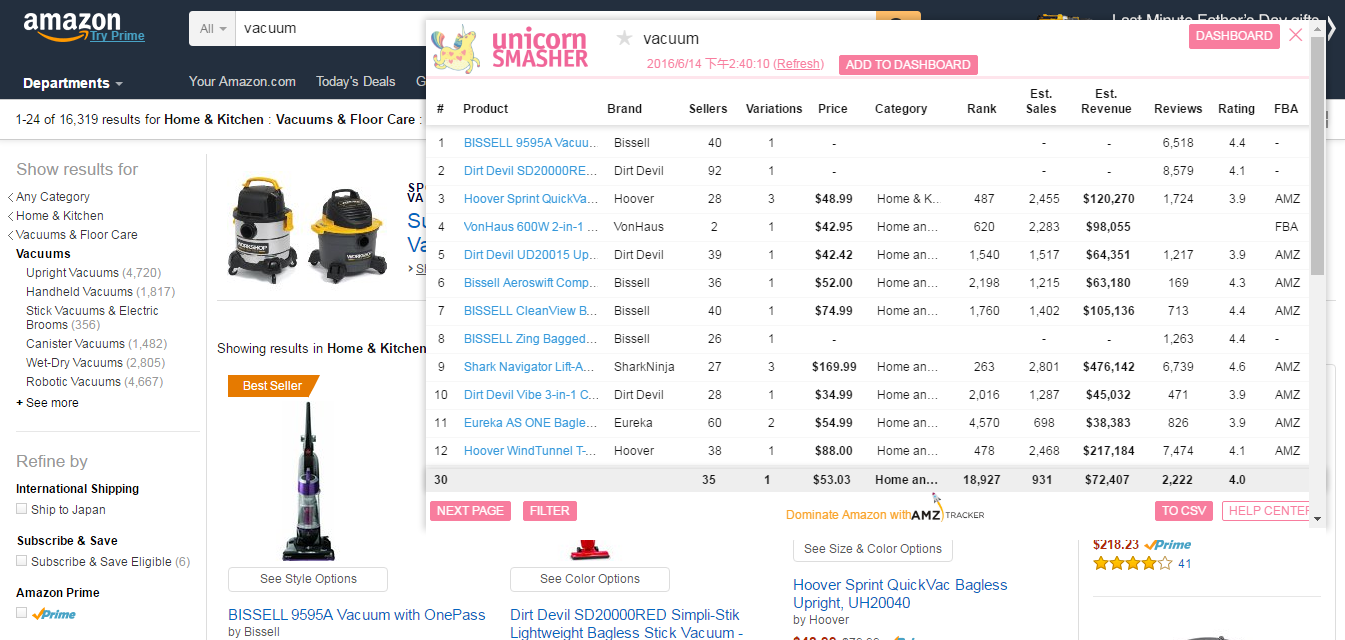Refresh the Unicorn Smasher data
Screen dimensions: 1345x640
(x=798, y=64)
